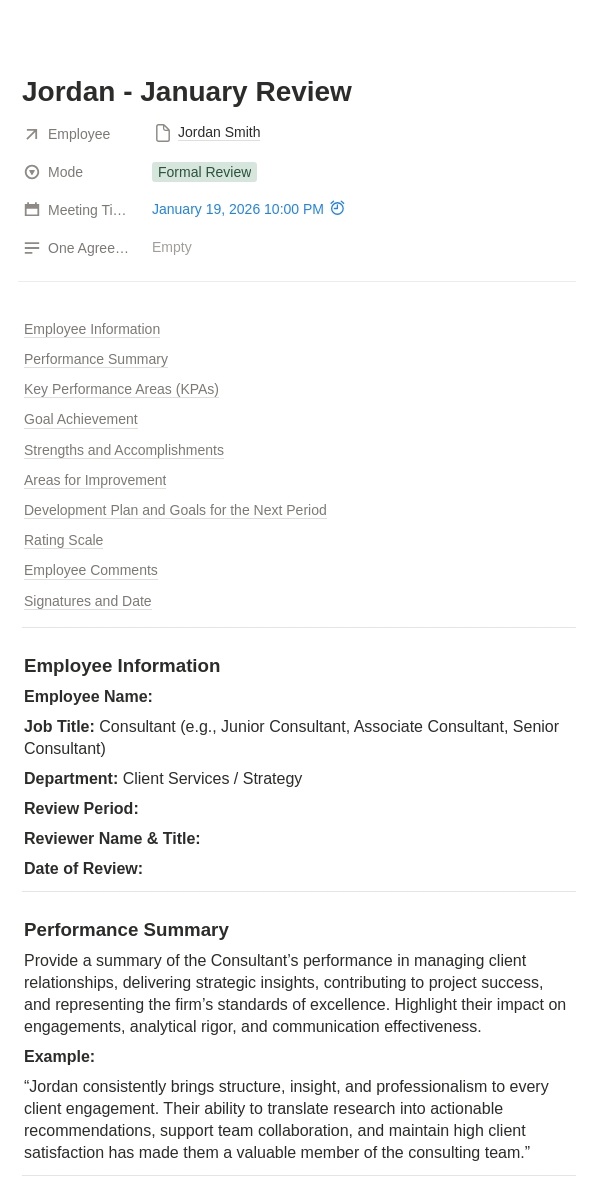
Task: Go to Employee Comments section link
Action: point(91,570)
